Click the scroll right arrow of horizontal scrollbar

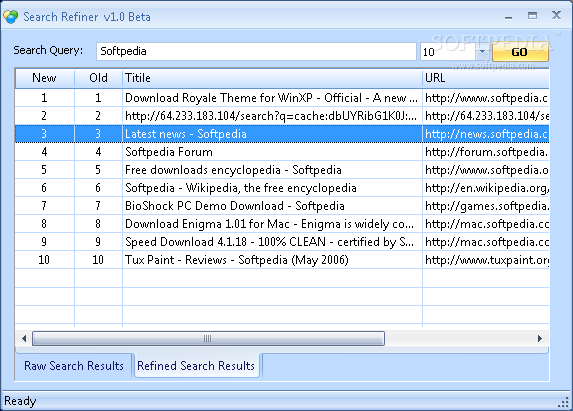(540, 338)
